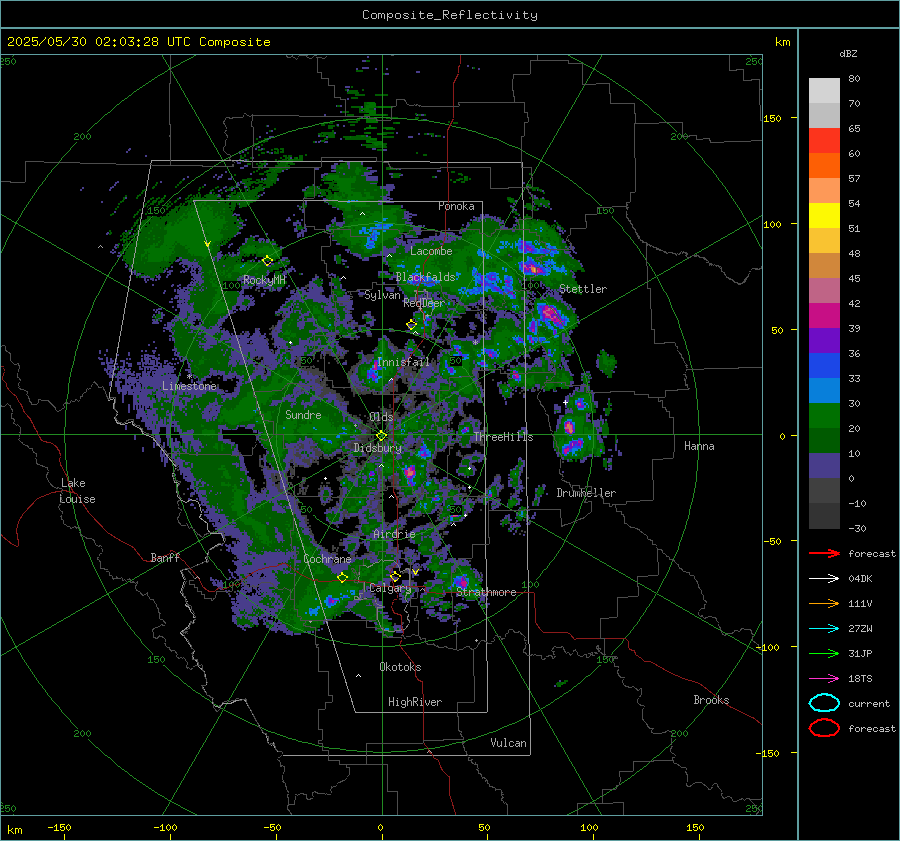This screenshot has height=841, width=900.
Task: Click the Drumheller town label
Action: 586,493
